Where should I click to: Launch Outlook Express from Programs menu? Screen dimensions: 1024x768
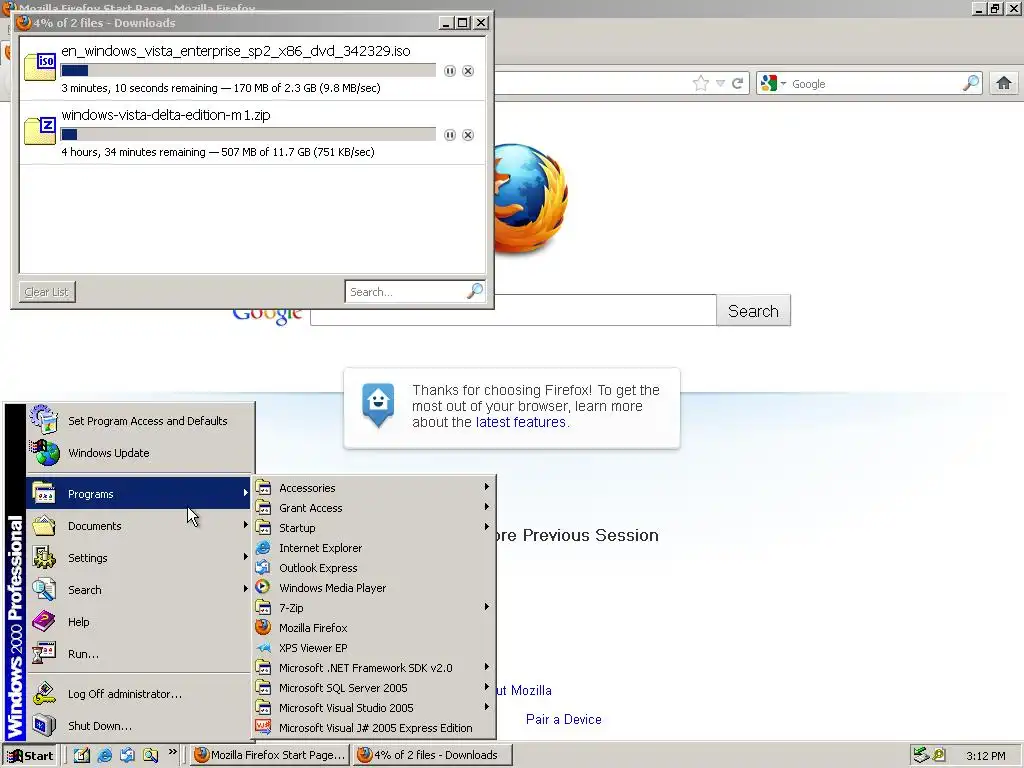pyautogui.click(x=375, y=568)
